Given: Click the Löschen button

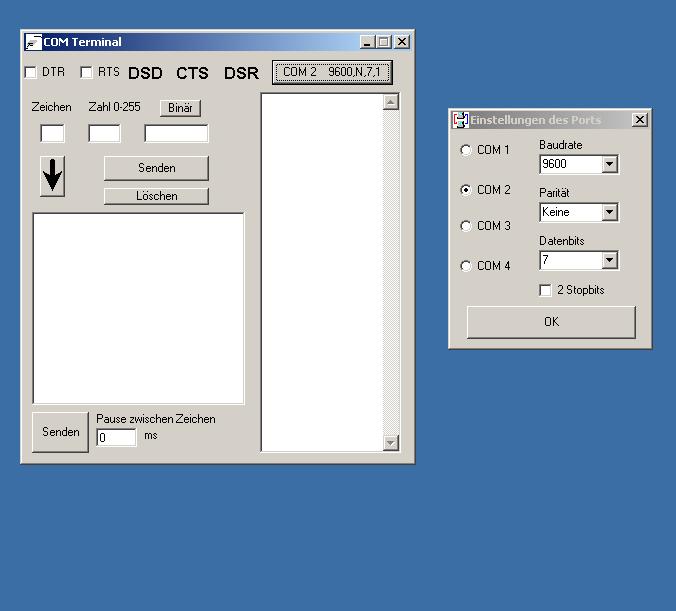Looking at the screenshot, I should click(x=156, y=196).
